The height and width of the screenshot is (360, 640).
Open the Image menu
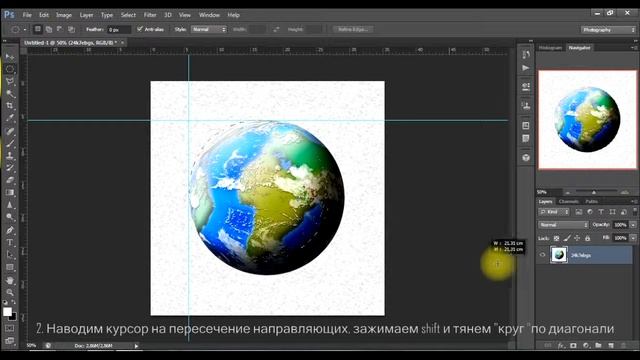pyautogui.click(x=64, y=15)
